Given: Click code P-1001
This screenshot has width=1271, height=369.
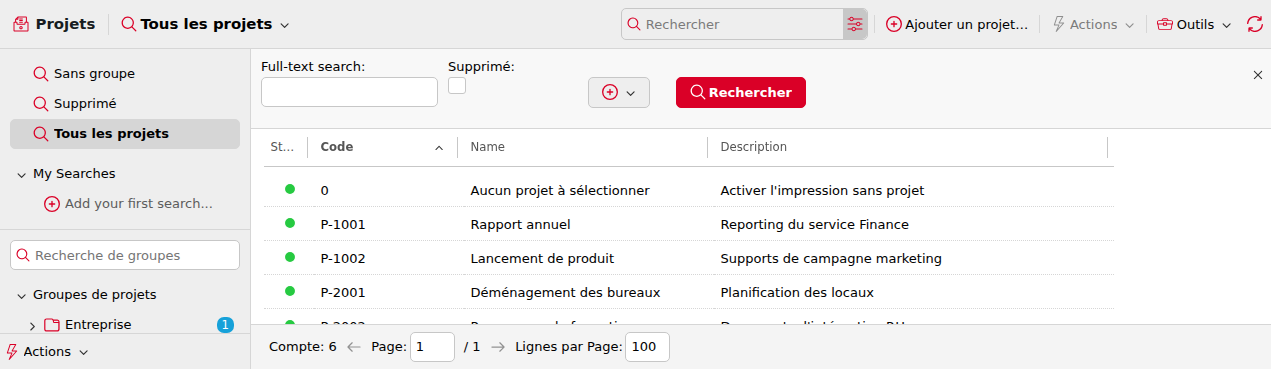Looking at the screenshot, I should coord(343,224).
